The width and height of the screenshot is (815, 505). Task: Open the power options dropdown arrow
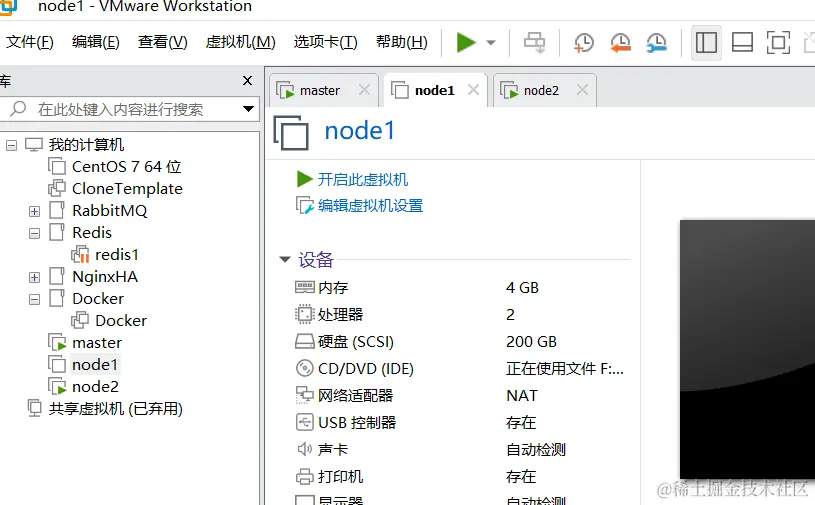click(x=491, y=43)
